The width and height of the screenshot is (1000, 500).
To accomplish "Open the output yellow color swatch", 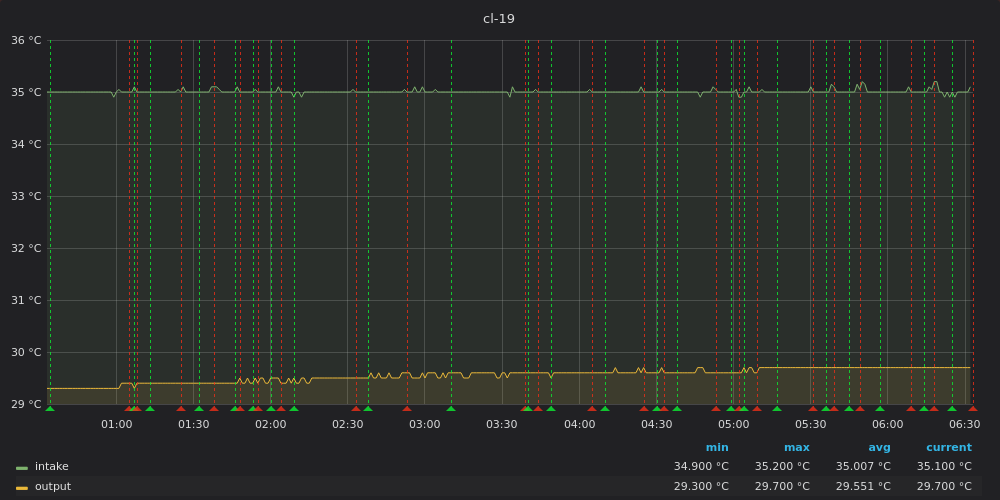I will 22,489.
